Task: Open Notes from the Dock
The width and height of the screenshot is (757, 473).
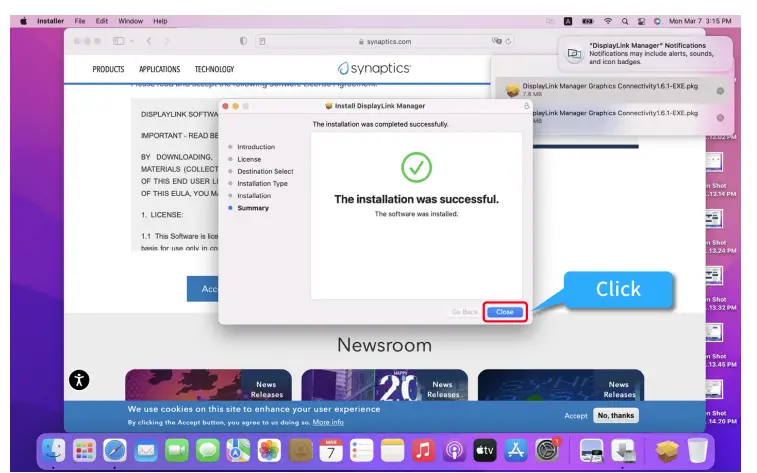Action: (x=393, y=451)
